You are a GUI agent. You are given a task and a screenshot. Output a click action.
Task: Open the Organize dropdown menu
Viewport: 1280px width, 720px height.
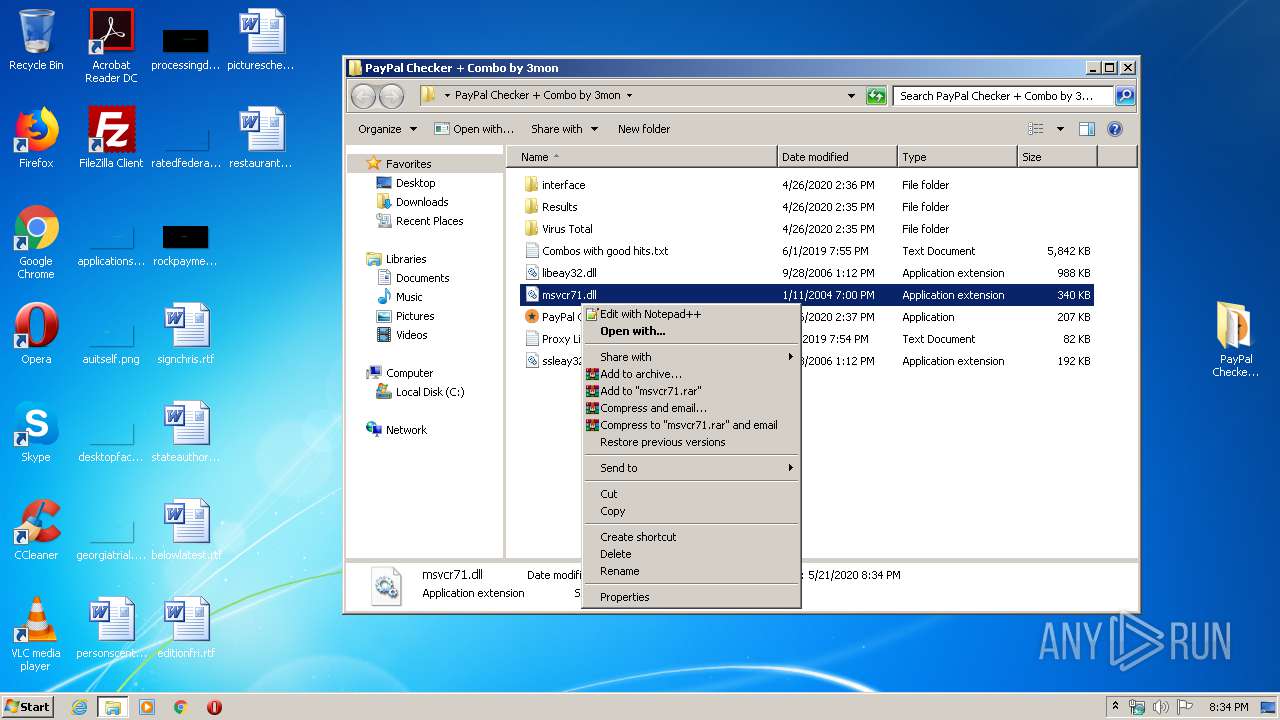[387, 129]
